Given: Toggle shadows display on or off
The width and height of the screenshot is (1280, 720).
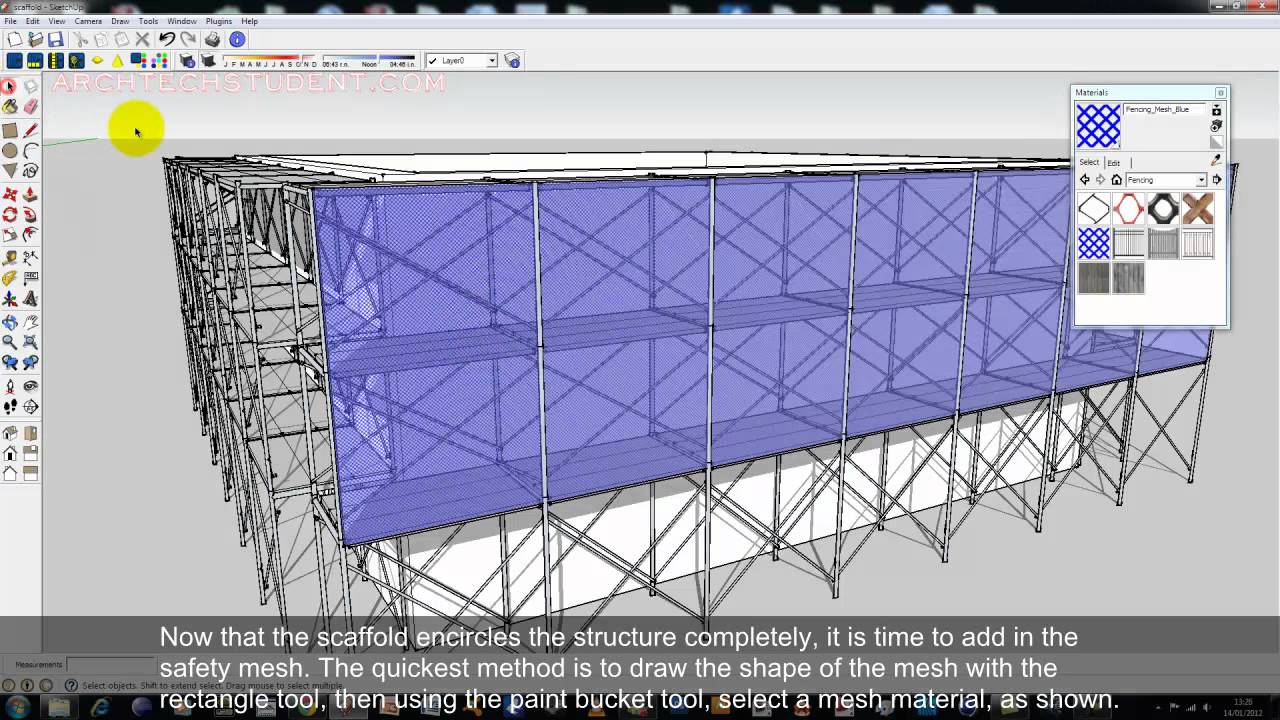Looking at the screenshot, I should click(208, 61).
